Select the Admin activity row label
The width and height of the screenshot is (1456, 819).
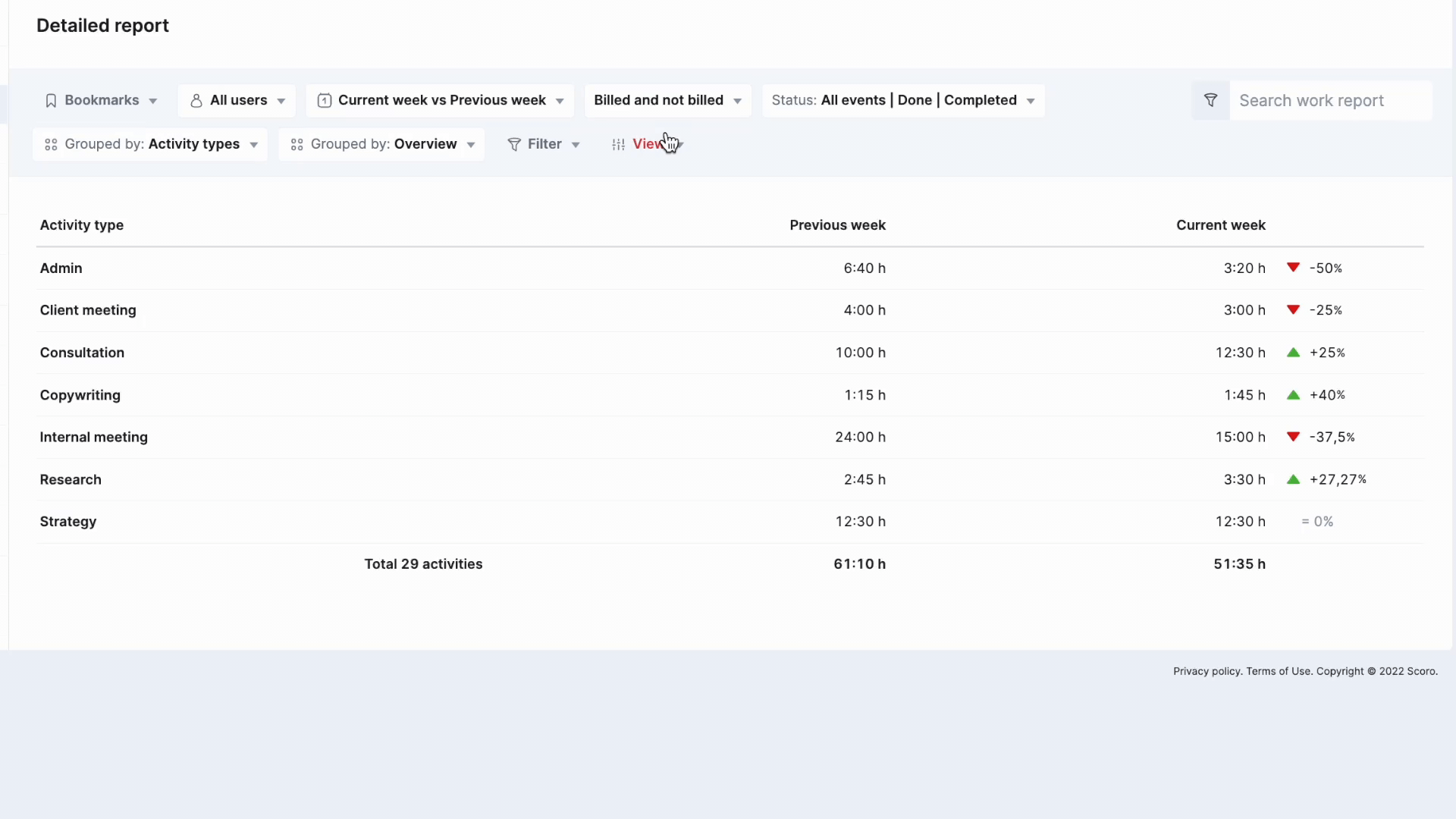tap(61, 268)
